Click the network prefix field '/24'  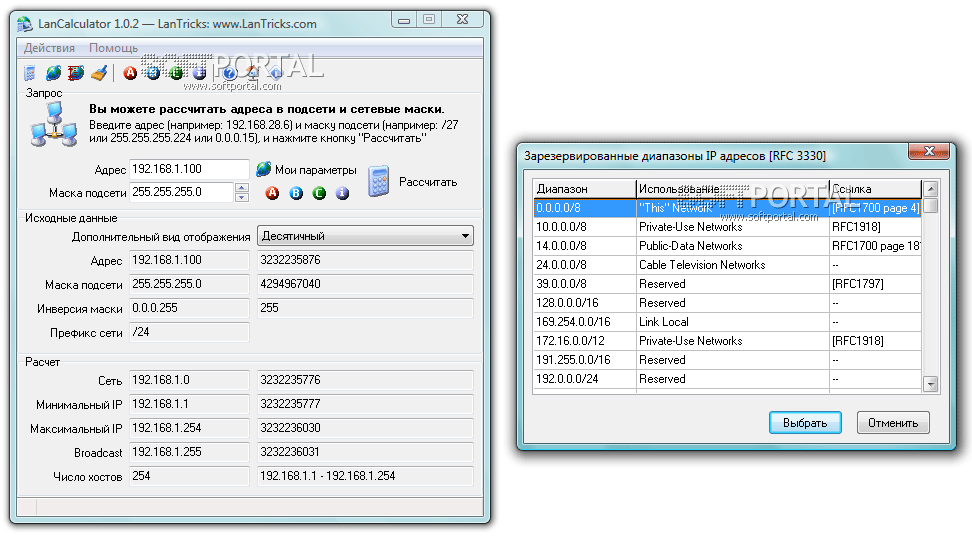point(189,332)
